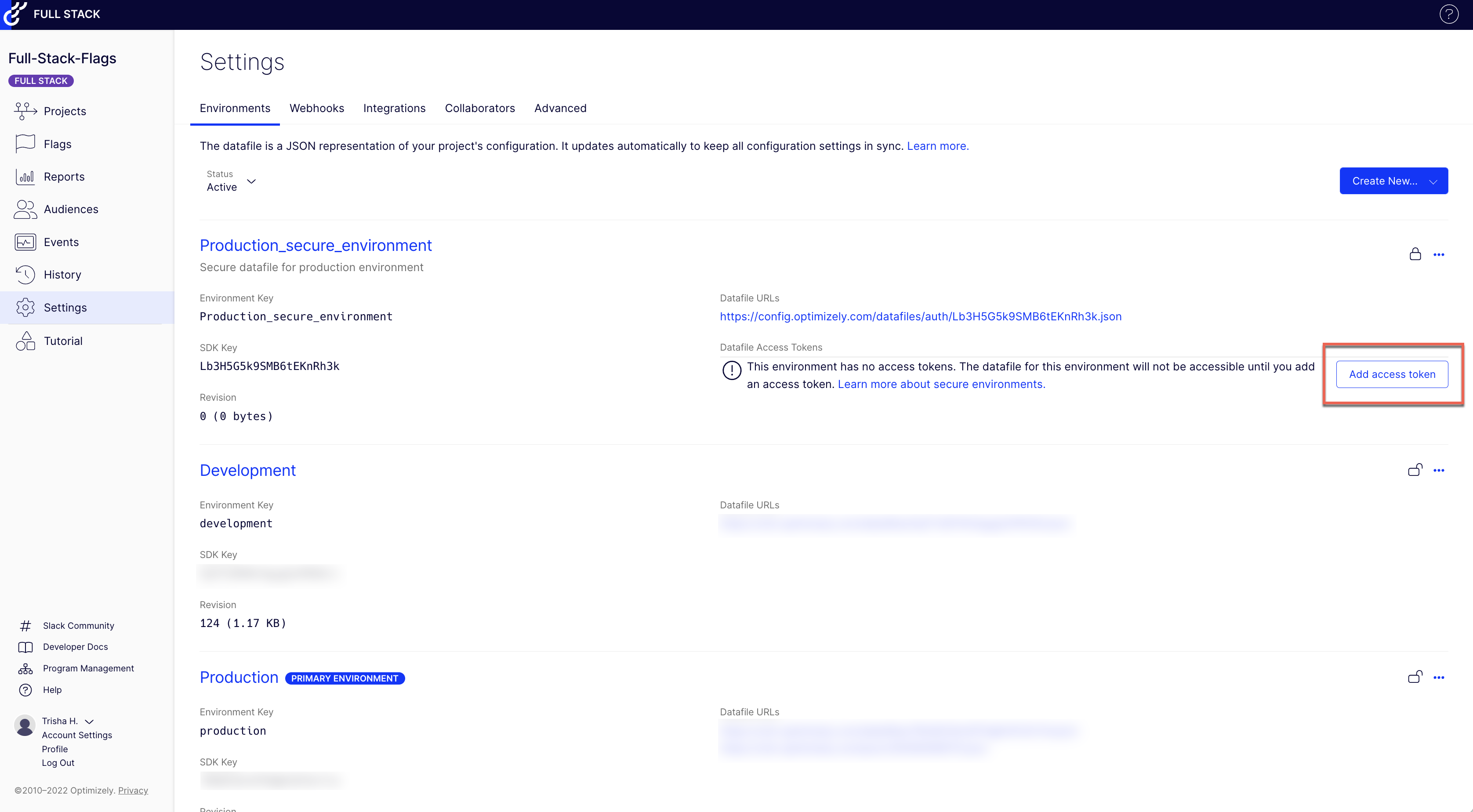Open Flags from the sidebar flag icon
The width and height of the screenshot is (1473, 812).
(25, 144)
